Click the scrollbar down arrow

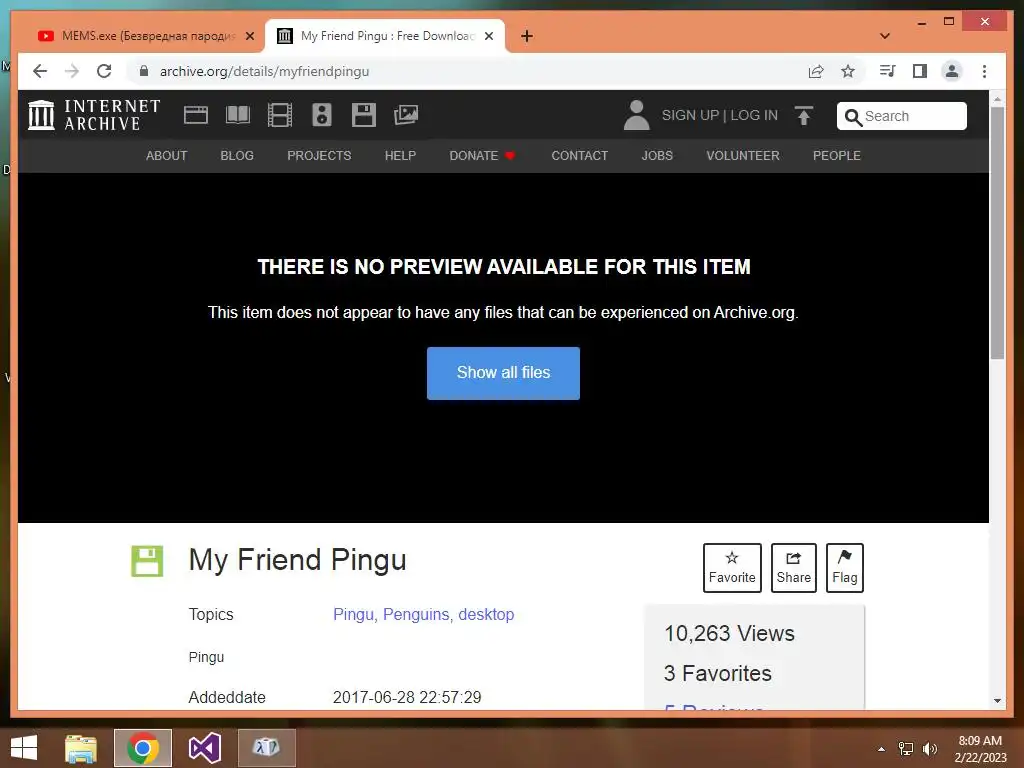997,701
